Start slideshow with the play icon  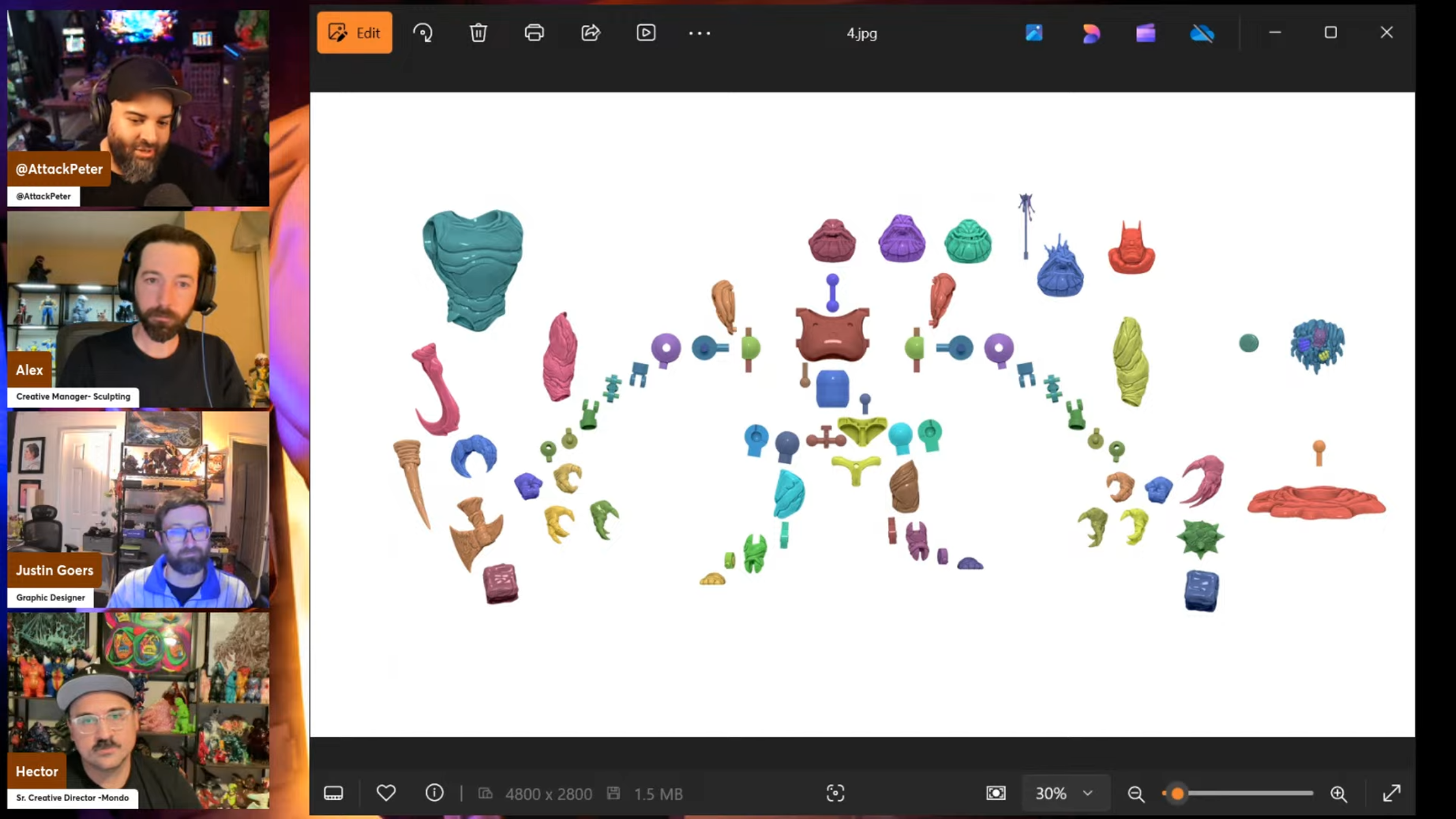click(646, 33)
